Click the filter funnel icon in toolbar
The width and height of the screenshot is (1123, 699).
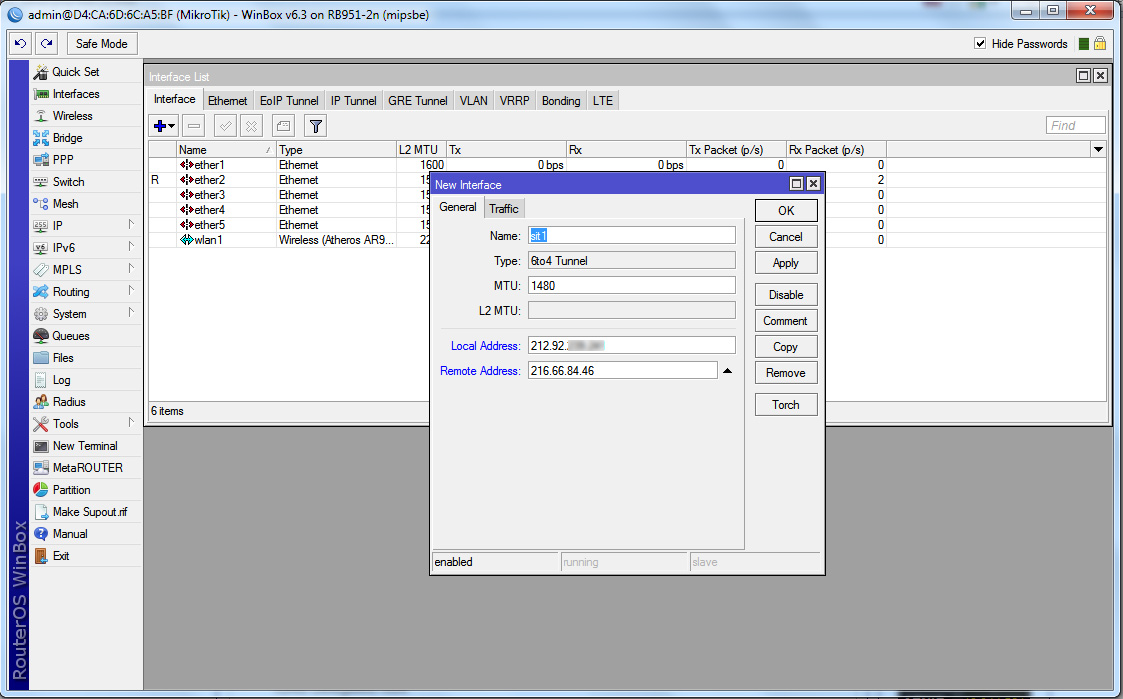(x=315, y=126)
